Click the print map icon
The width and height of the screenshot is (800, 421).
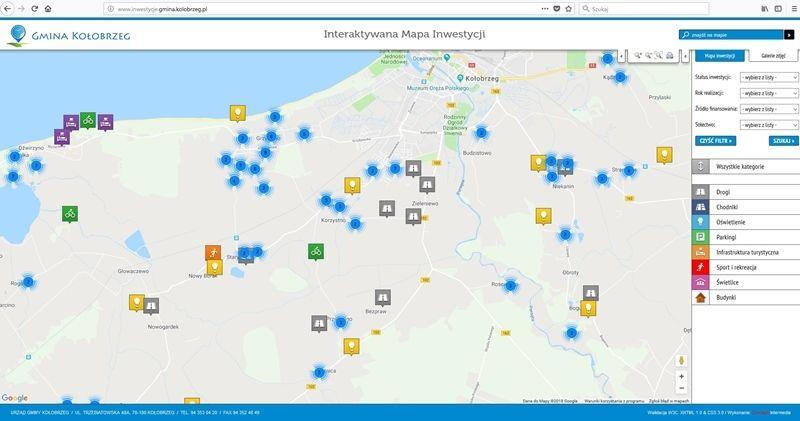pyautogui.click(x=670, y=56)
